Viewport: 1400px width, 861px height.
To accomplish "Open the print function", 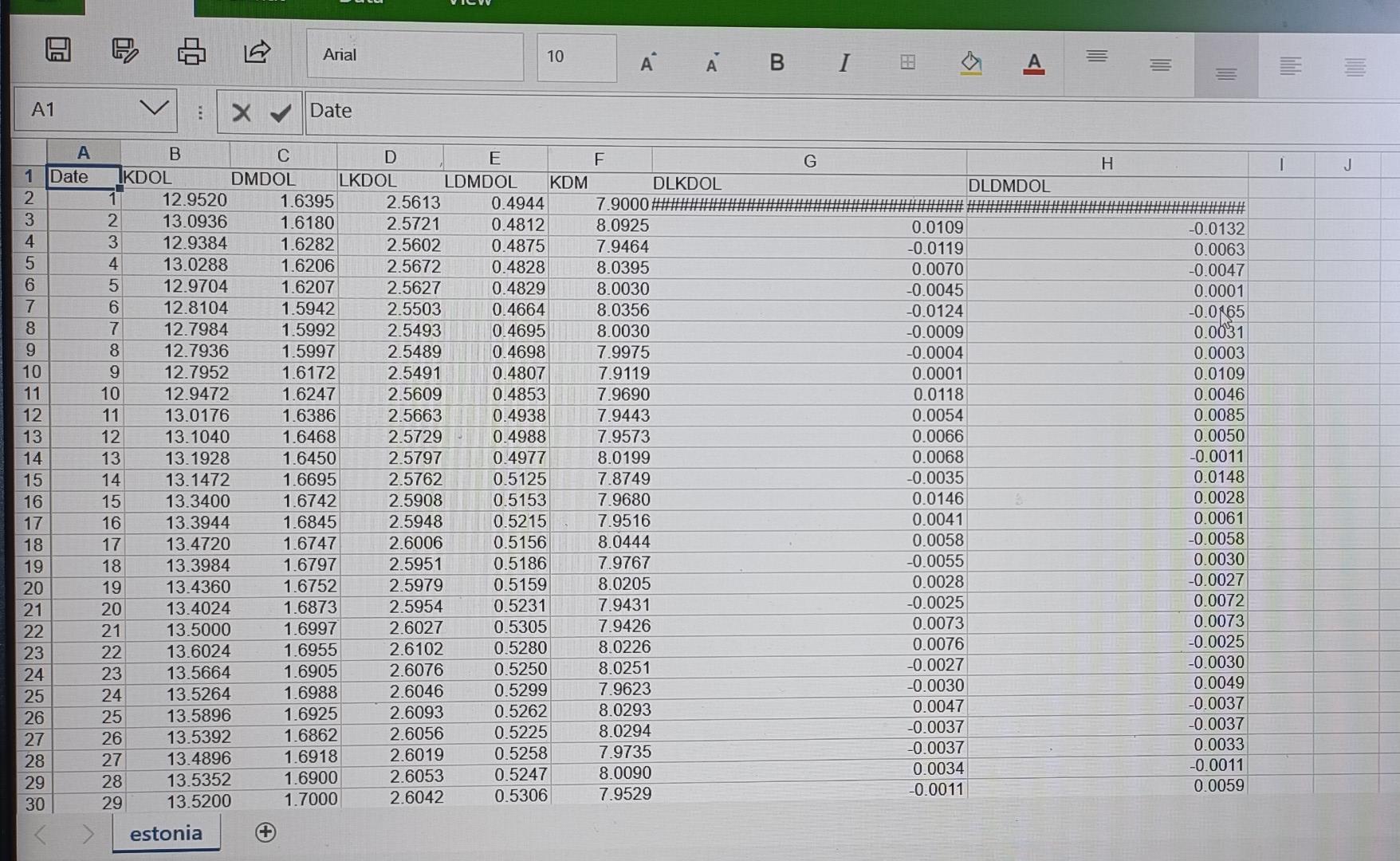I will pos(191,52).
